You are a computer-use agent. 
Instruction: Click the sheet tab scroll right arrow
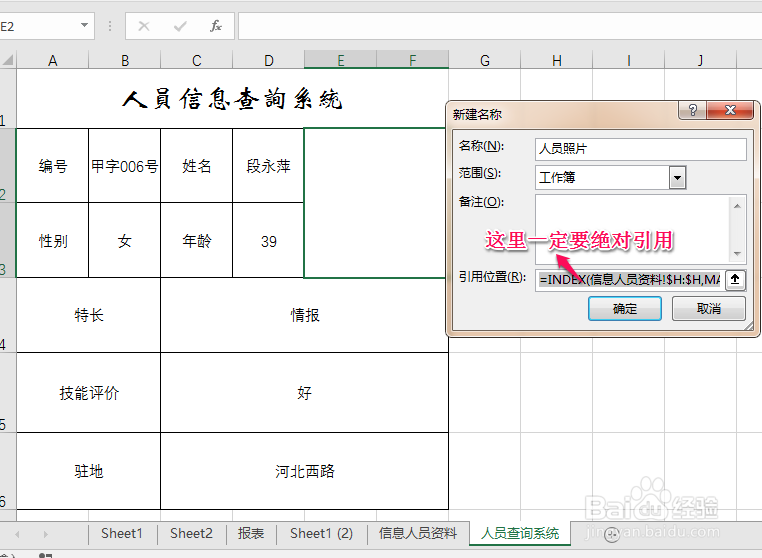tap(45, 534)
